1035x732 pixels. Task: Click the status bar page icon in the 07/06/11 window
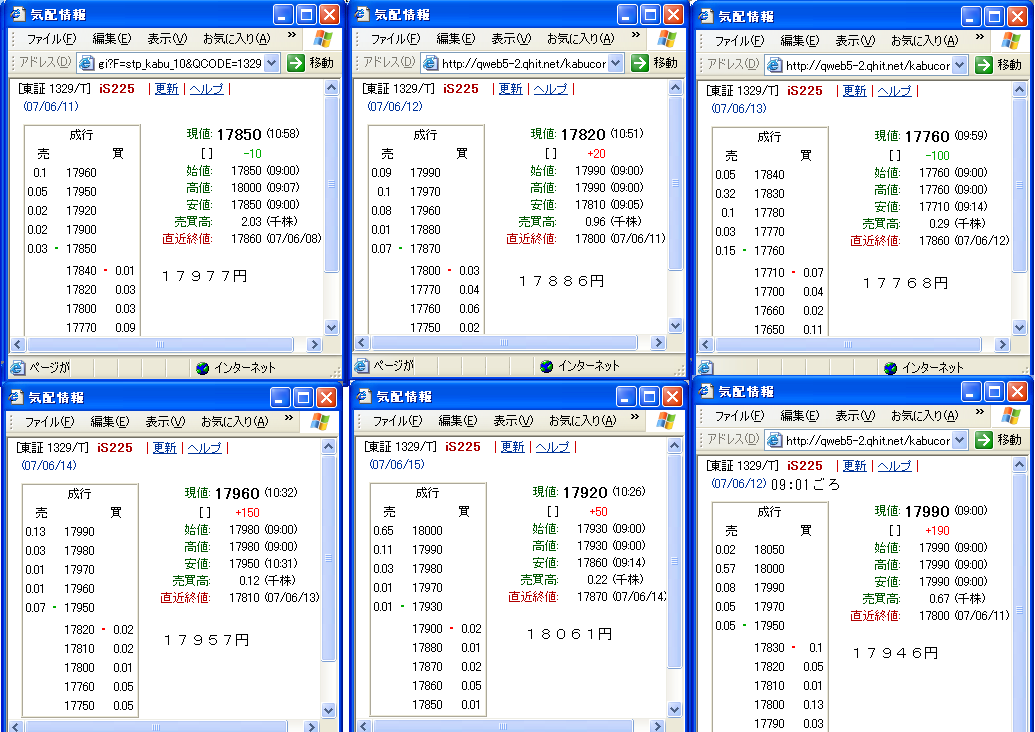[16, 367]
